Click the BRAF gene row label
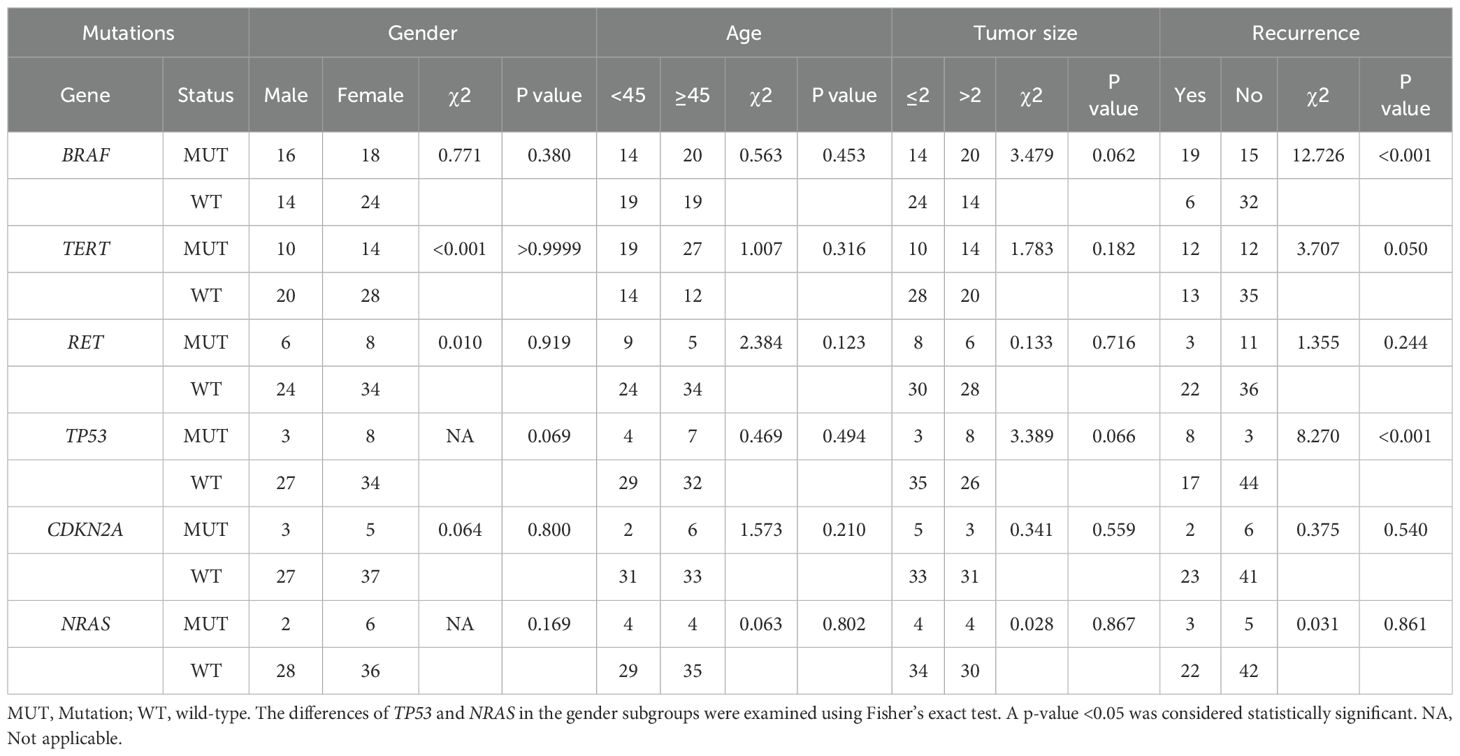1460x756 pixels. tap(85, 156)
